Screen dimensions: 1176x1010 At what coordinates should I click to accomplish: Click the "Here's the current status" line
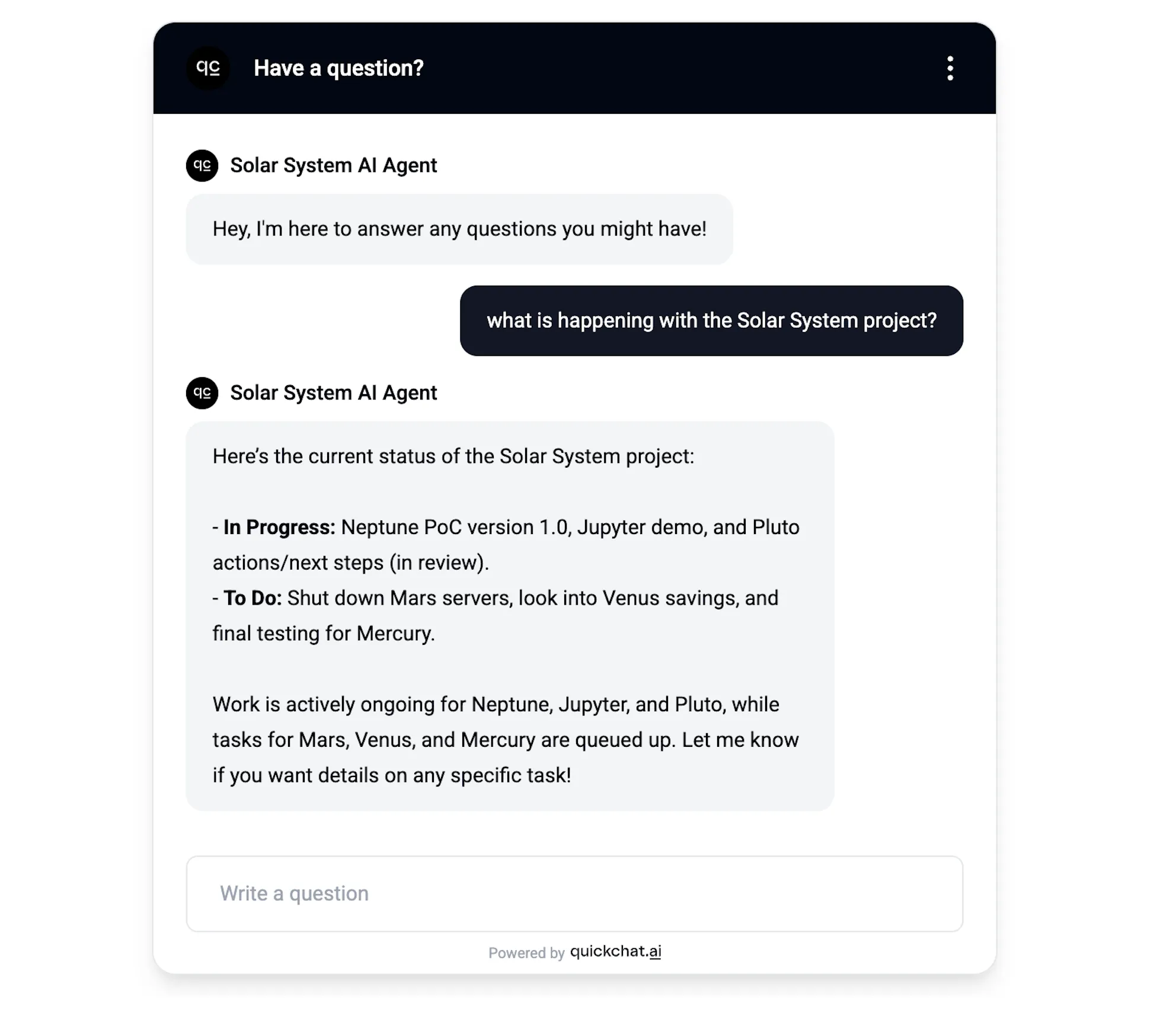pyautogui.click(x=453, y=456)
